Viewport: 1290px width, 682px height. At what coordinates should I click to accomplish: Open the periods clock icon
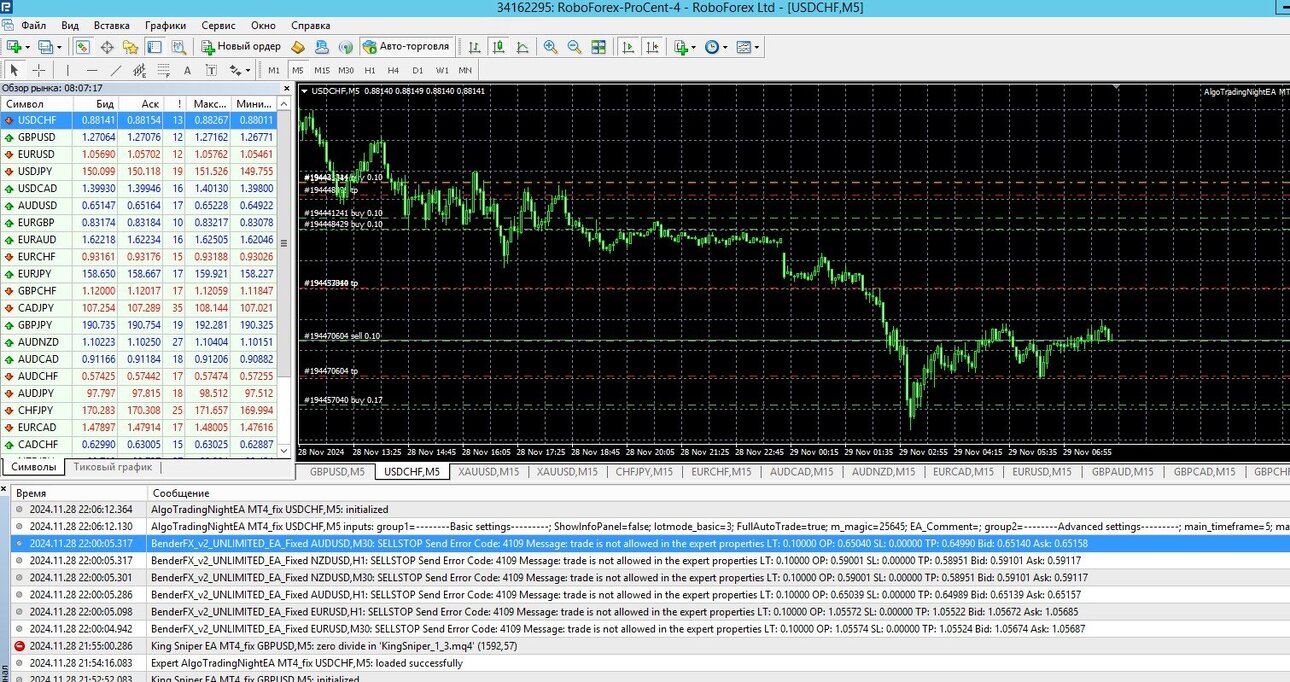coord(712,47)
